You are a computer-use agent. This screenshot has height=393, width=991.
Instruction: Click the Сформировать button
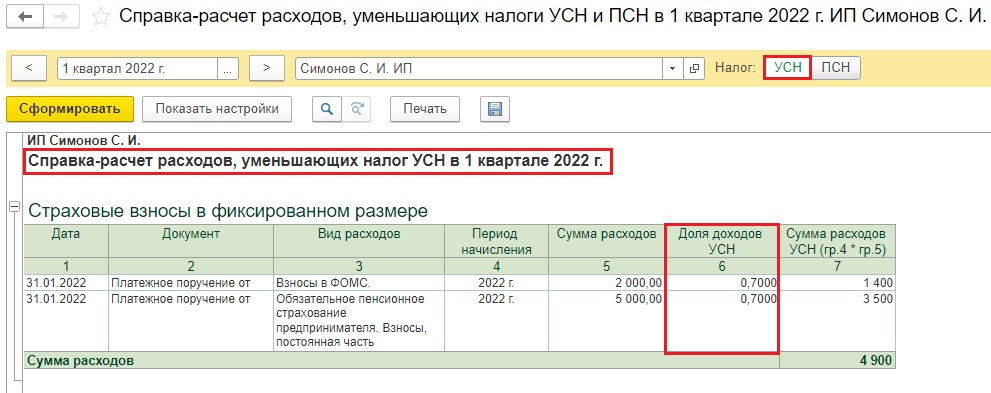pyautogui.click(x=70, y=109)
